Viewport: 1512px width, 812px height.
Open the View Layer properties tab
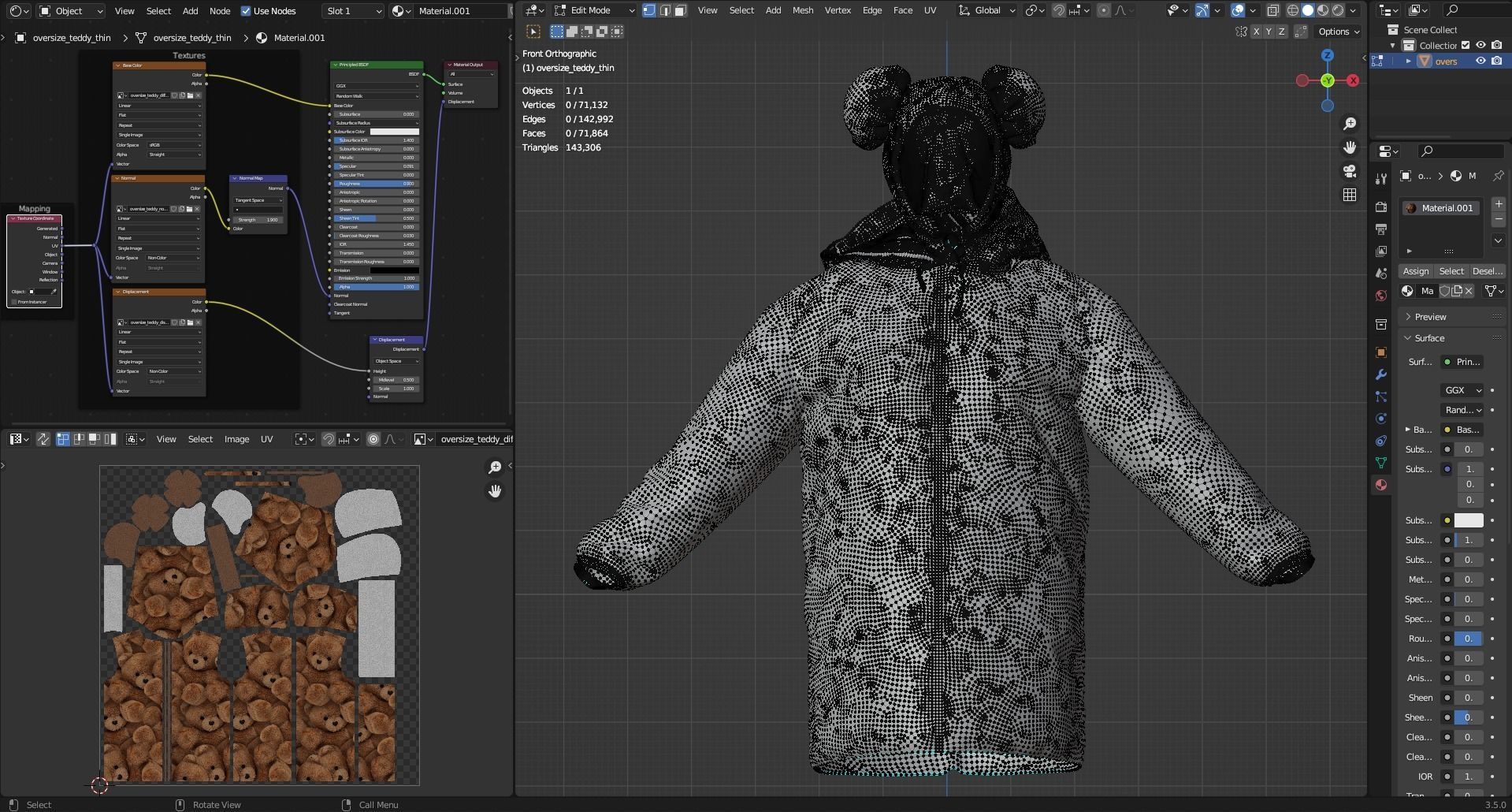point(1380,251)
